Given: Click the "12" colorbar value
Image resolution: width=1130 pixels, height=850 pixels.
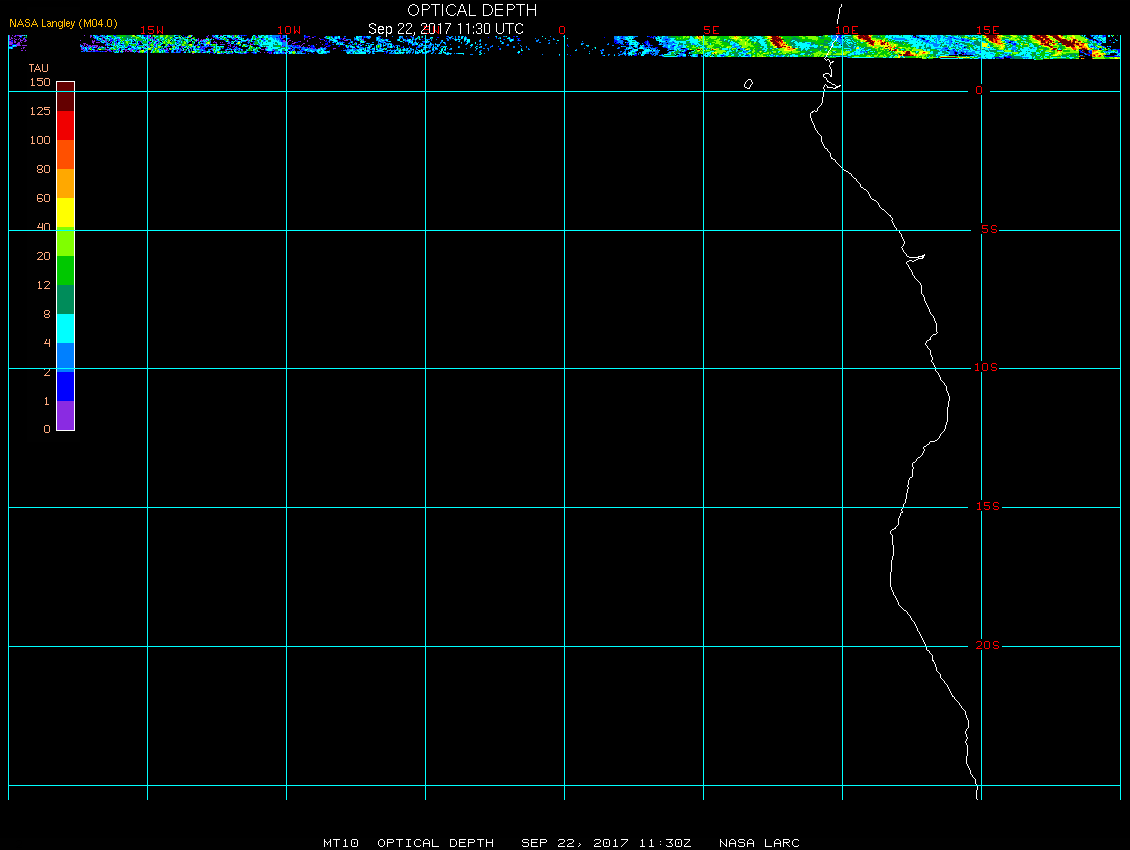Looking at the screenshot, I should click(44, 285).
